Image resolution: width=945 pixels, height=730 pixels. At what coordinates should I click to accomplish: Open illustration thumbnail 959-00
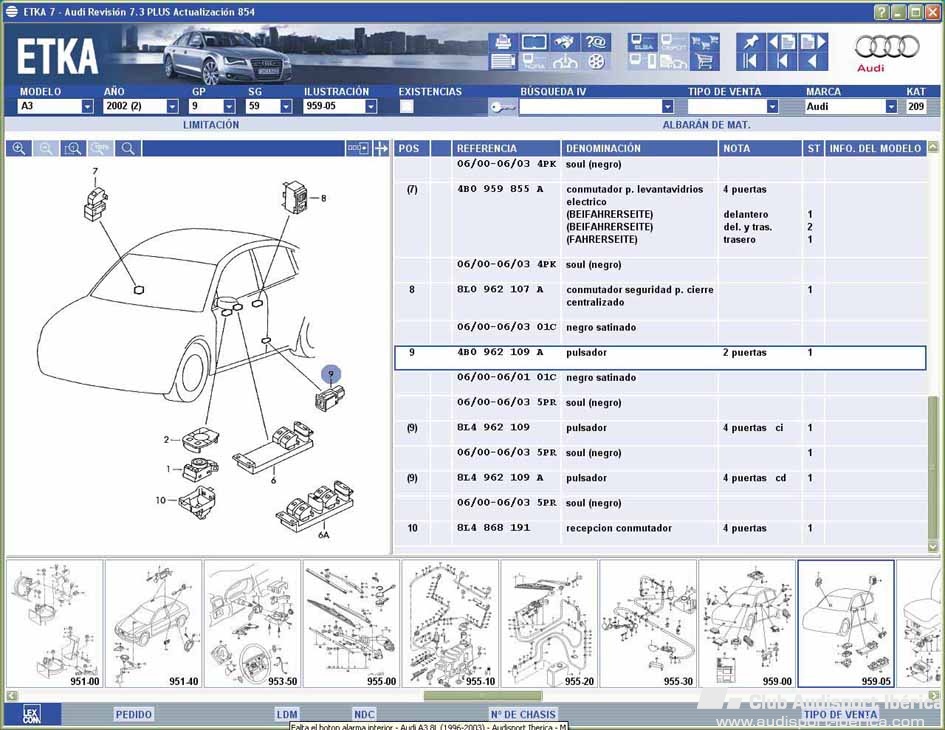(746, 624)
